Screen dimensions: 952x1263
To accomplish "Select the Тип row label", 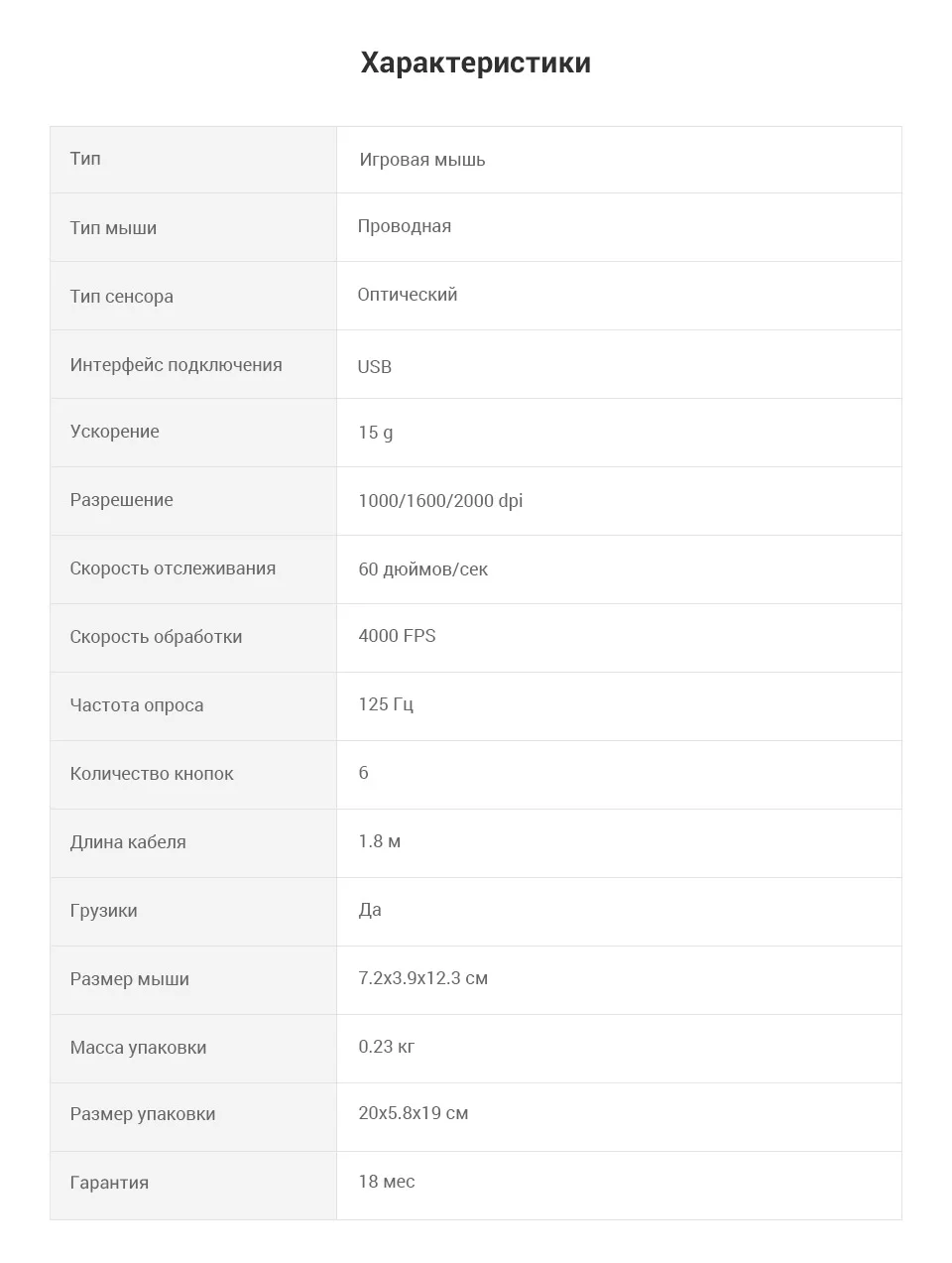I will pyautogui.click(x=85, y=159).
